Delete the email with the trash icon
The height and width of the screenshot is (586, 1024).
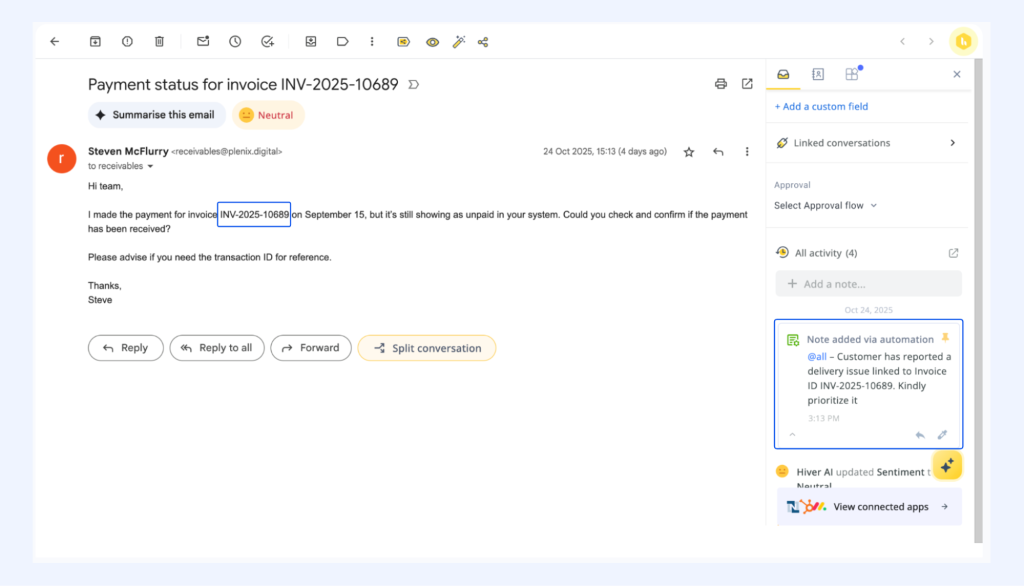[x=159, y=42]
